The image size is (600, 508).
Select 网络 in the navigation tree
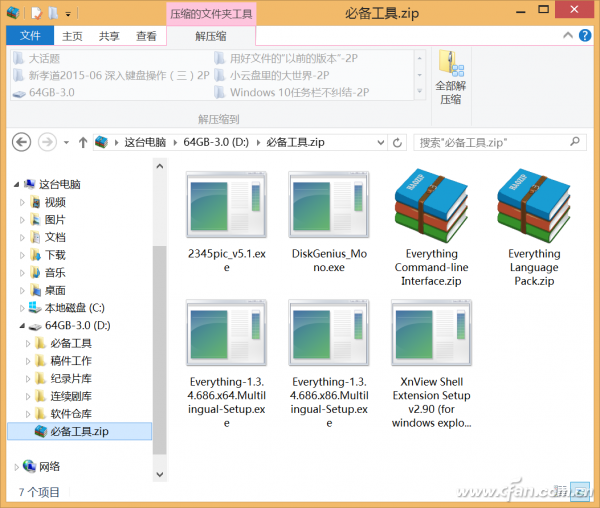(49, 466)
